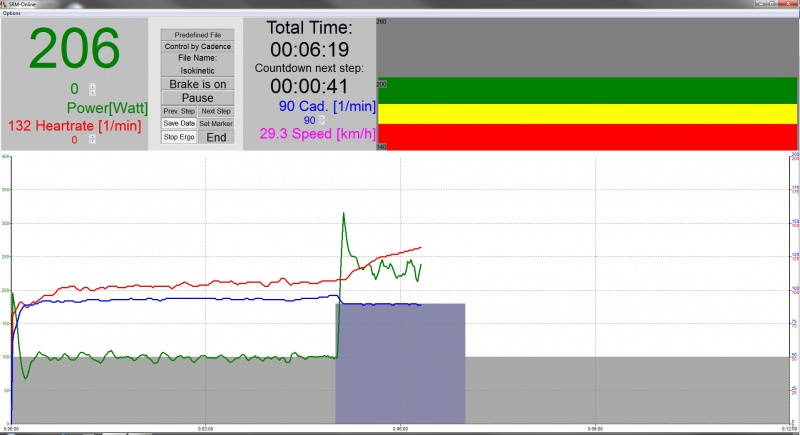Adjust the heart rate target spinner
The height and width of the screenshot is (435, 800).
coord(92,140)
